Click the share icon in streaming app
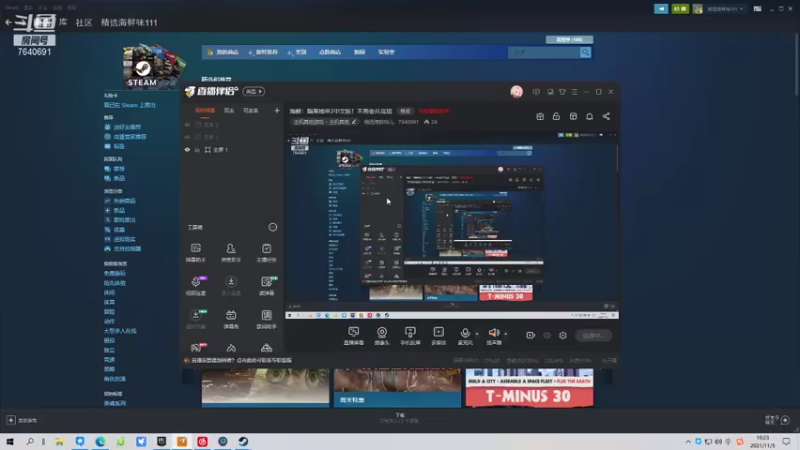Screen dimensions: 800x450 [x=606, y=116]
